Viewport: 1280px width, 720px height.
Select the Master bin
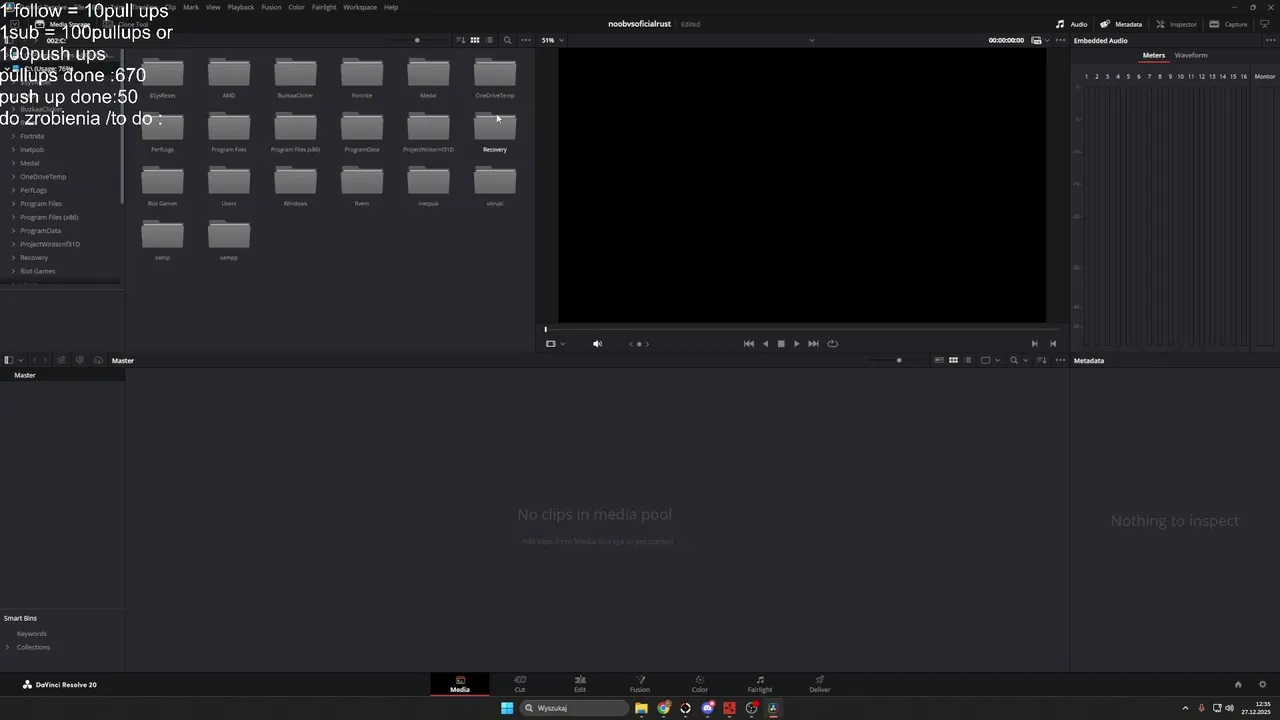click(62, 375)
